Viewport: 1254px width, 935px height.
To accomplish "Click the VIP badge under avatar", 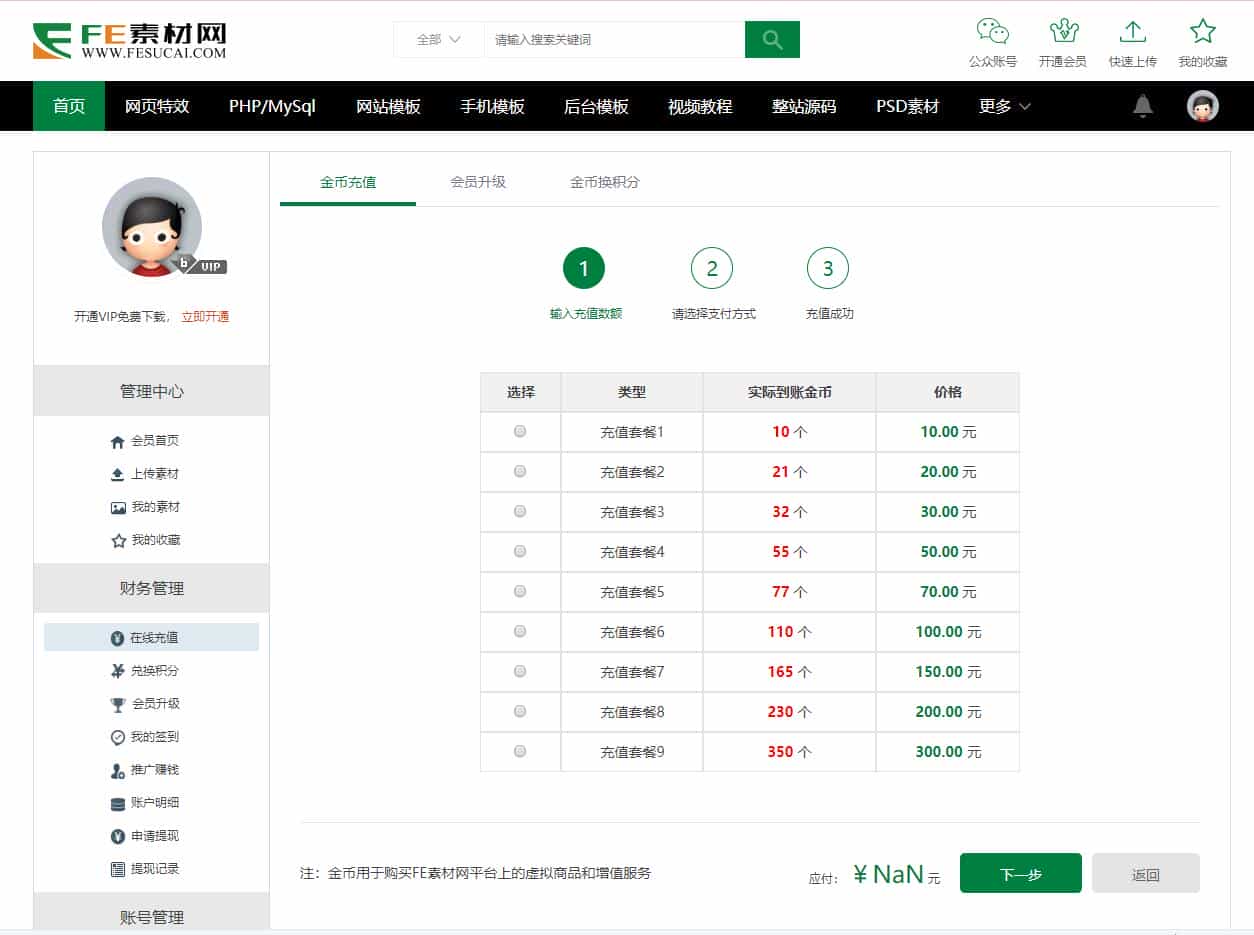I will tap(204, 265).
